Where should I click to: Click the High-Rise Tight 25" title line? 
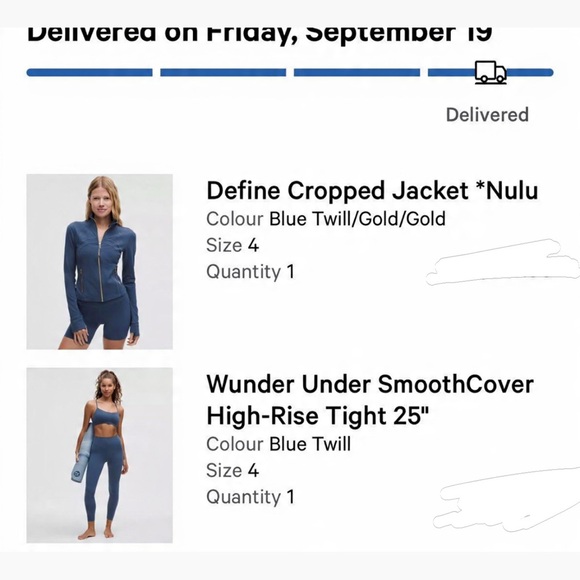317,416
